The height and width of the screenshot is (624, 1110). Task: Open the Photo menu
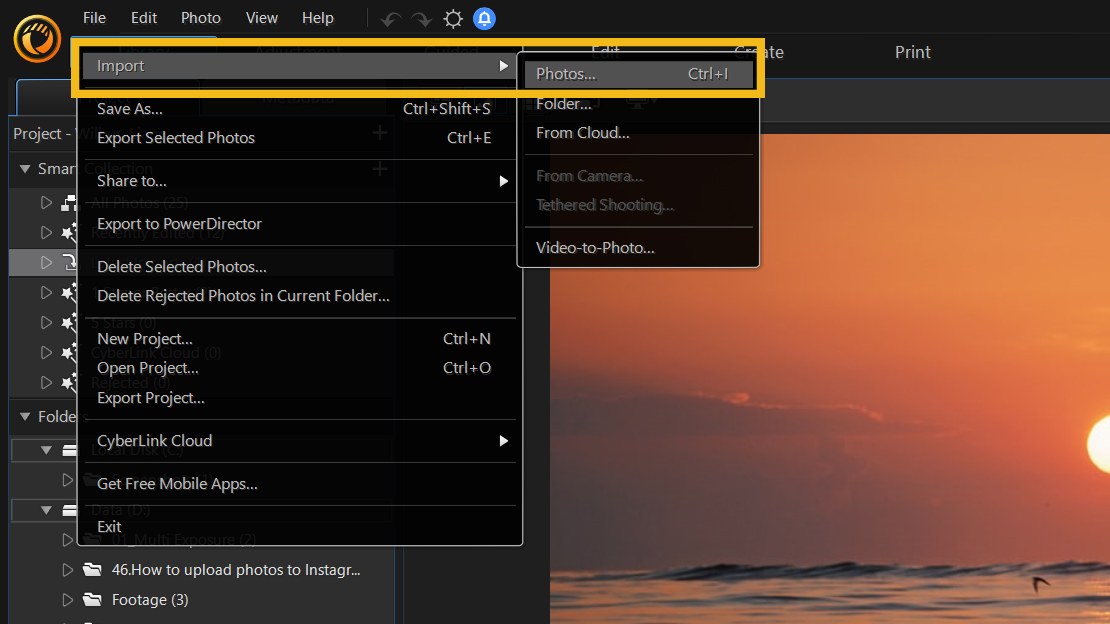[200, 18]
